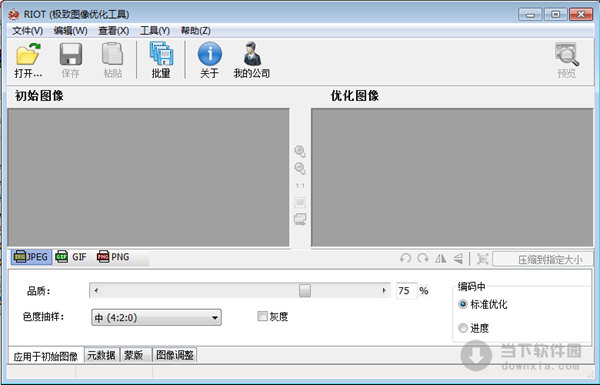Screen dimensions: 600x385
Task: Open the Edit (编辑) menu
Action: (x=70, y=31)
